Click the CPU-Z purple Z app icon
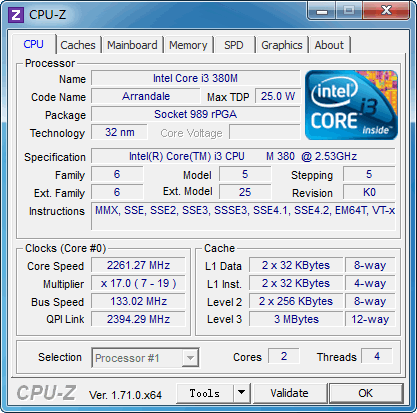Screen dimensions: 417x413 point(16,15)
